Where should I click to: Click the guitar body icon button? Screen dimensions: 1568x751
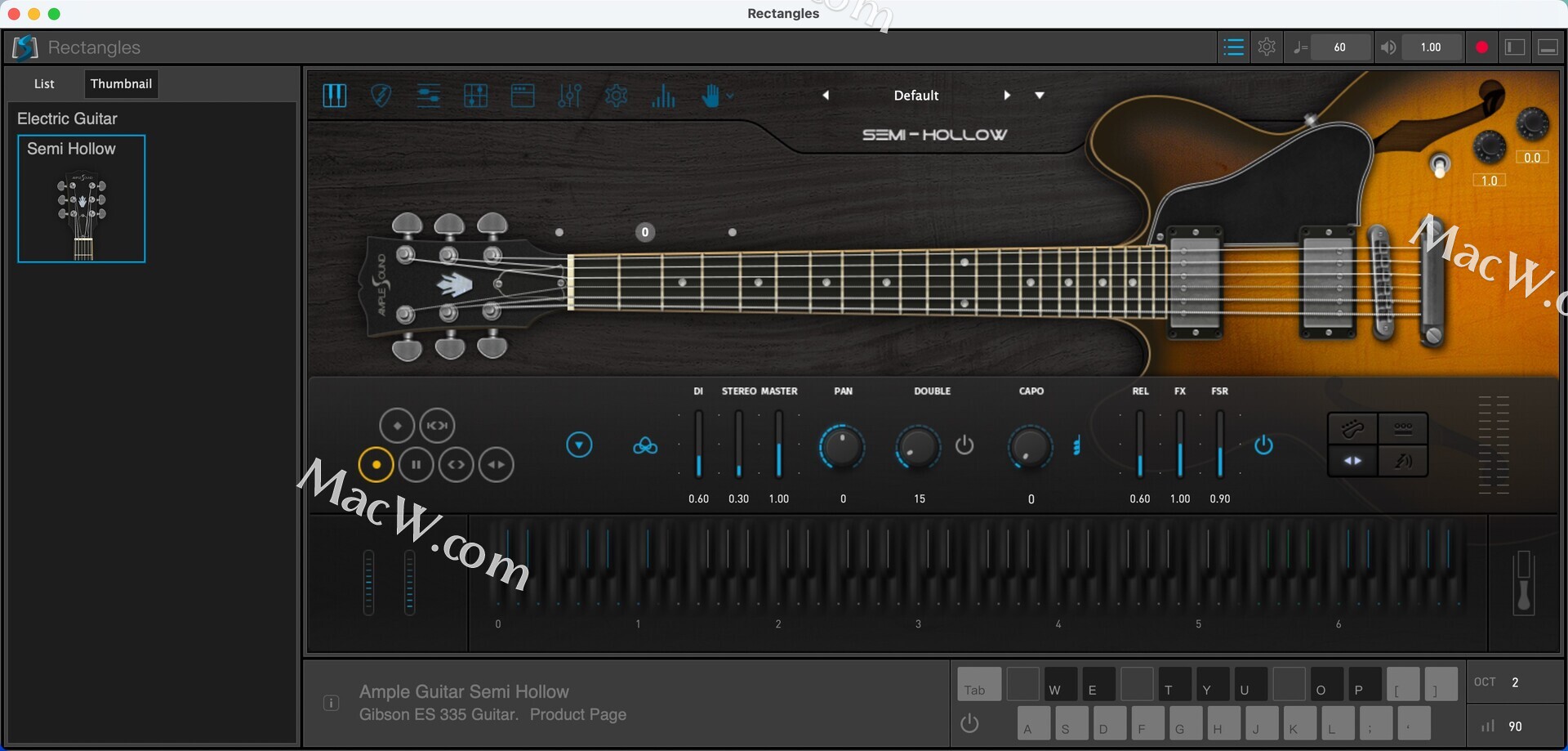click(x=1352, y=429)
